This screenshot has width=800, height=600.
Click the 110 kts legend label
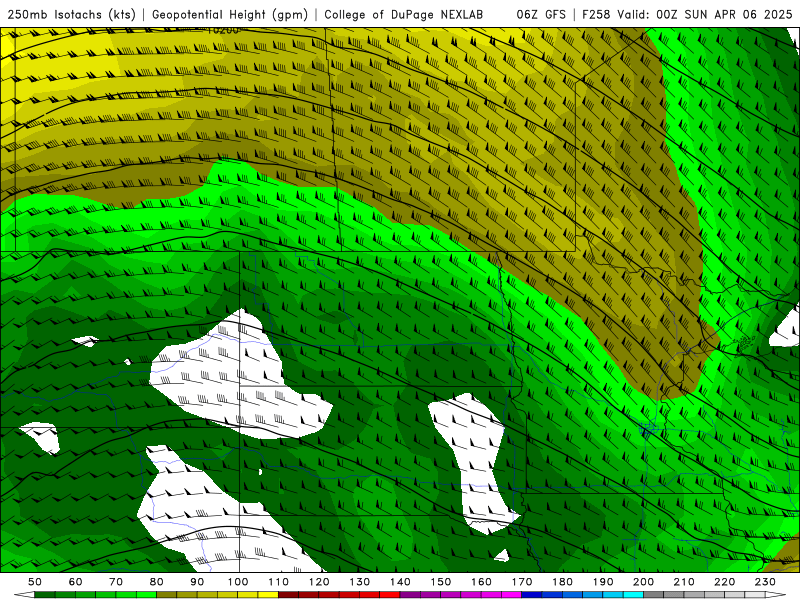coord(279,582)
